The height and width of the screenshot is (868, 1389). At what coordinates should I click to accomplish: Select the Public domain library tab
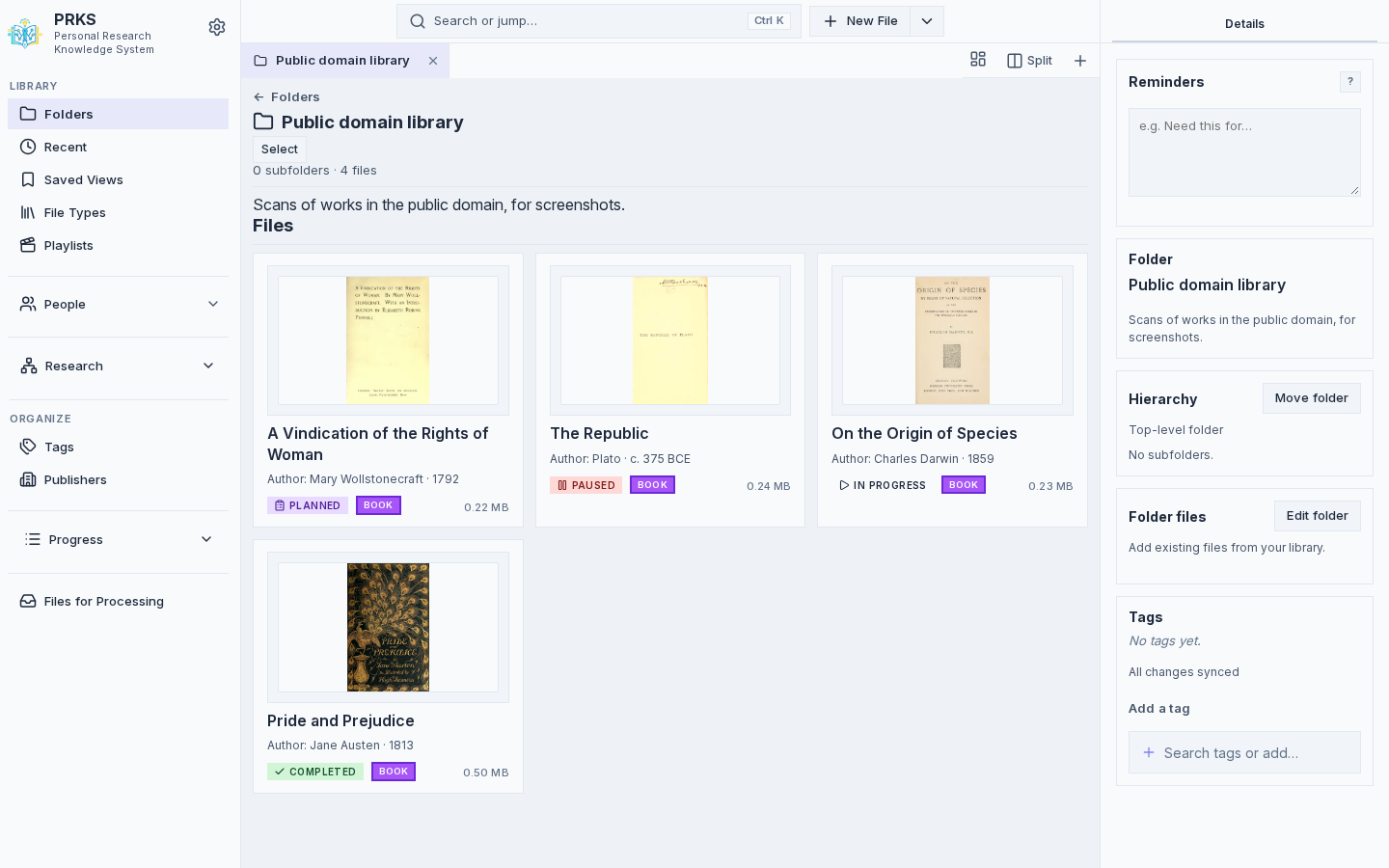click(342, 61)
